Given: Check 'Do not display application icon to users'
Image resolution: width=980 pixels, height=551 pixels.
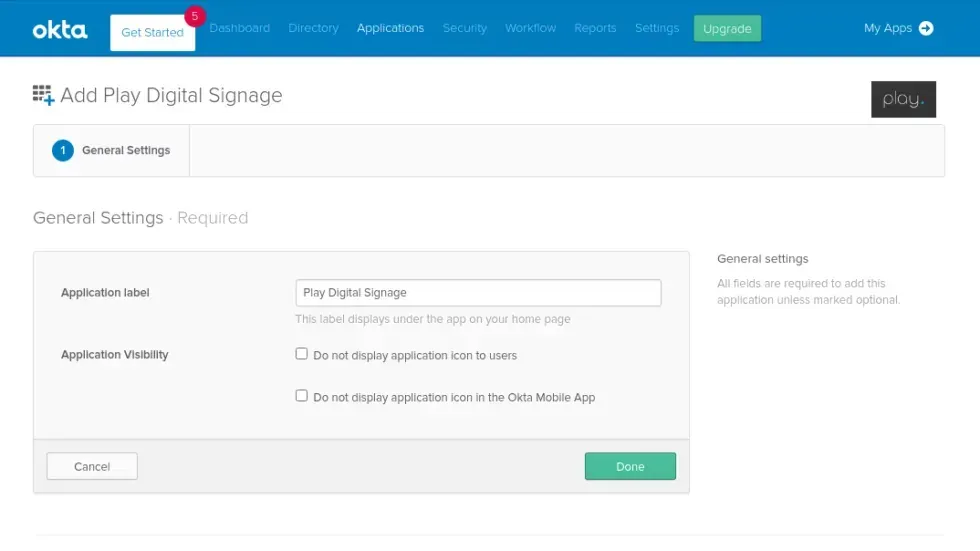Looking at the screenshot, I should coord(301,354).
